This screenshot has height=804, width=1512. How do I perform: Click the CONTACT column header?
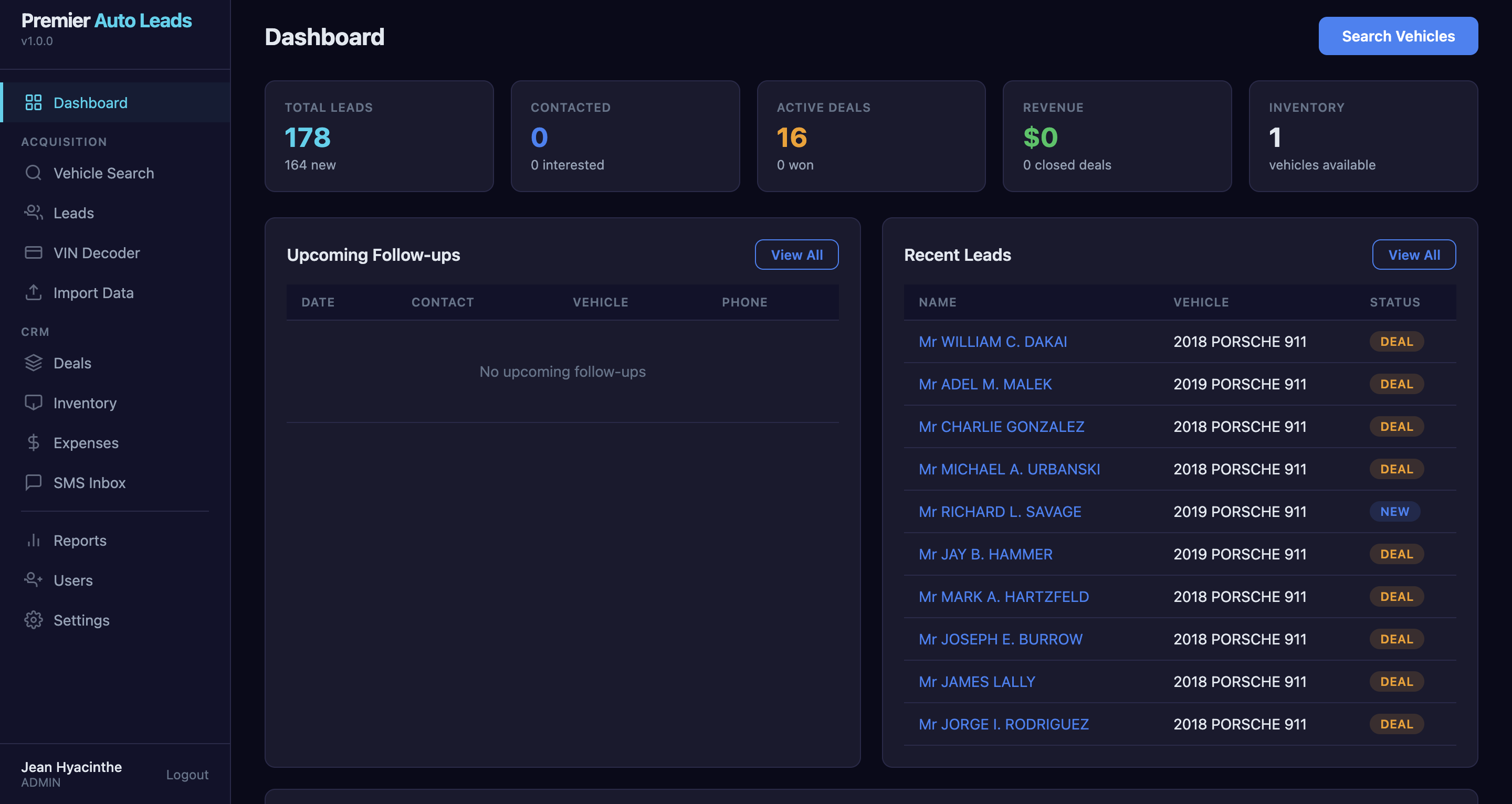click(442, 302)
